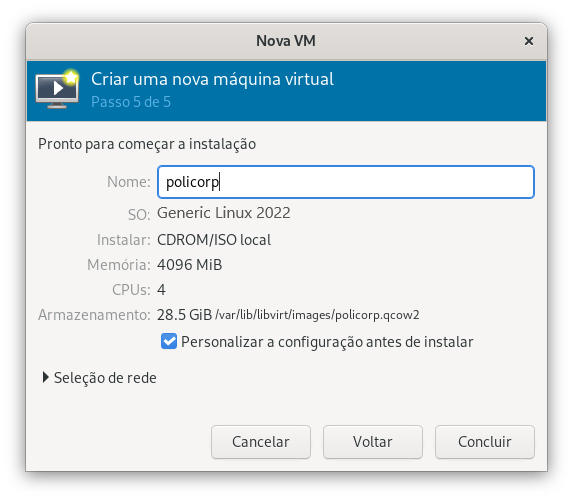Click the 'Armazenamento:' label
The height and width of the screenshot is (500, 573).
click(x=94, y=315)
